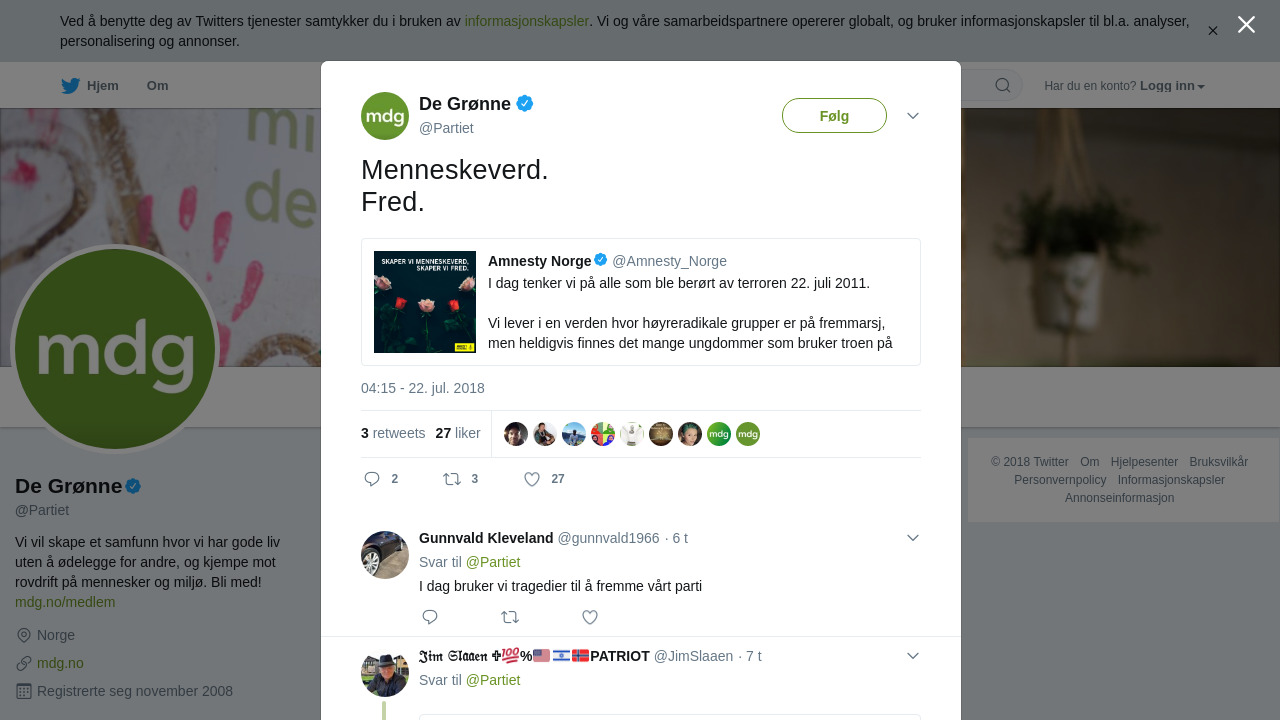Open the Om menu item
The width and height of the screenshot is (1280, 720).
[158, 86]
